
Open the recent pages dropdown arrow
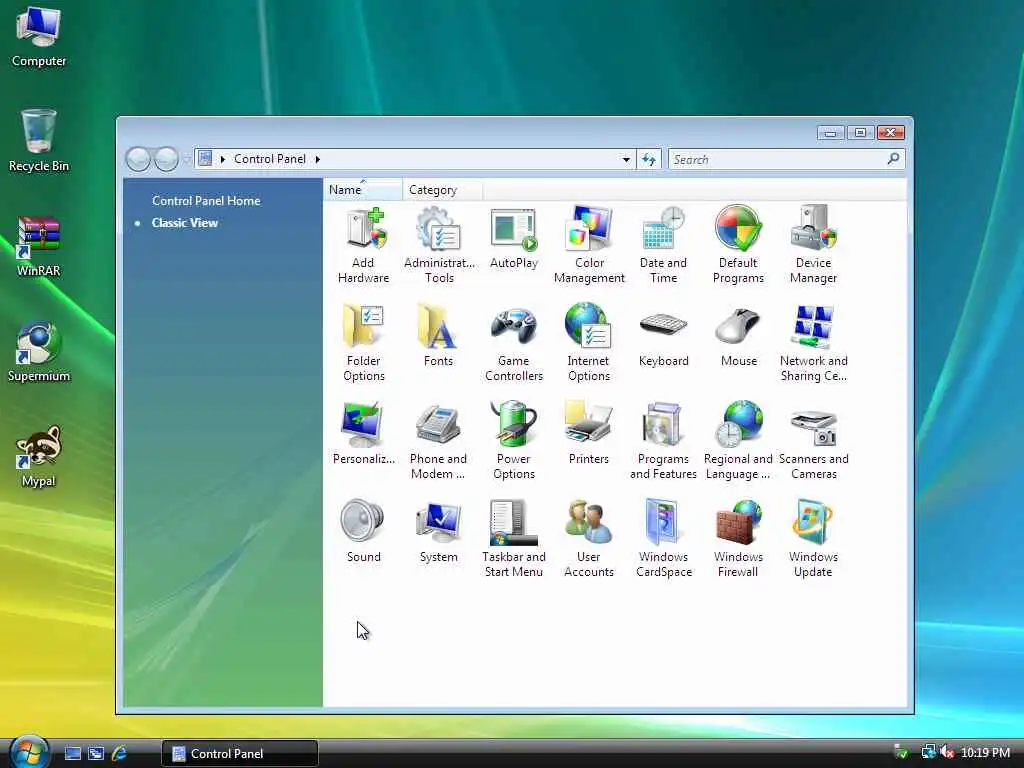[186, 159]
